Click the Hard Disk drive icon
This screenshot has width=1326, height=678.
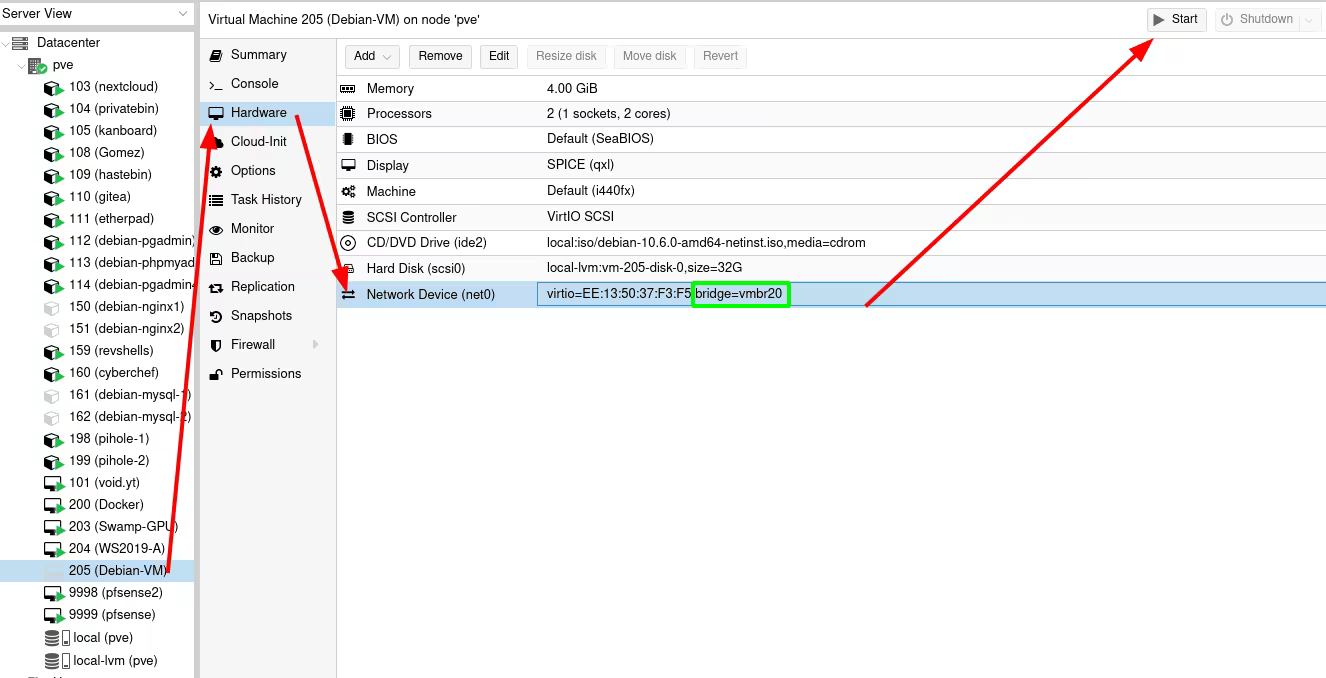point(348,269)
